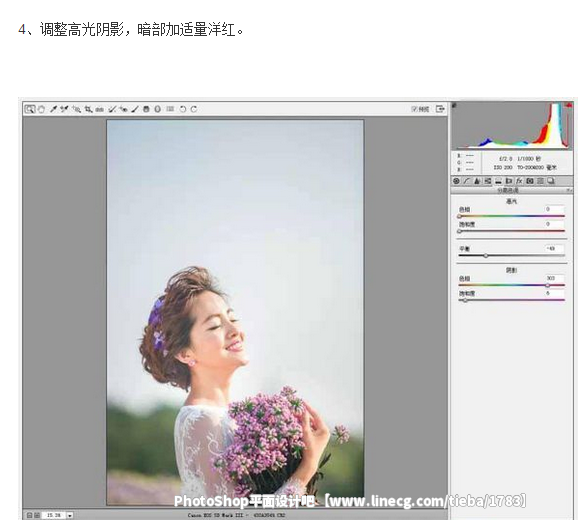Toggle shadow clipping warning in histogram
Image resolution: width=582 pixels, height=520 pixels.
coord(454,105)
